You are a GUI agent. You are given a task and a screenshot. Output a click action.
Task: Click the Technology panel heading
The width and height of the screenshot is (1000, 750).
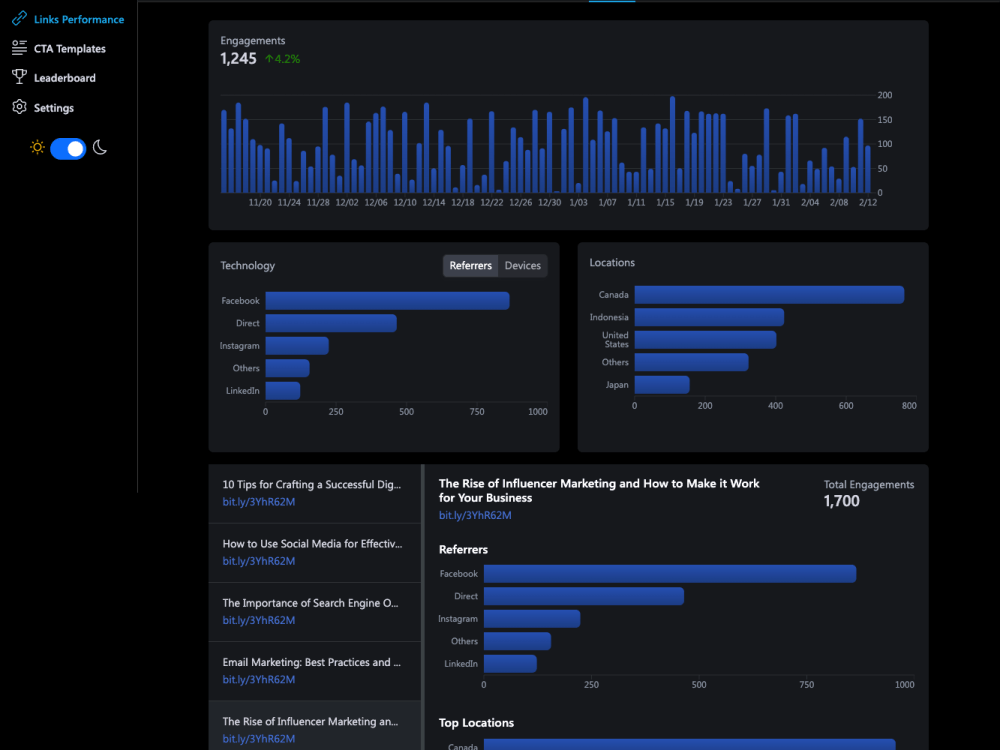(x=247, y=265)
